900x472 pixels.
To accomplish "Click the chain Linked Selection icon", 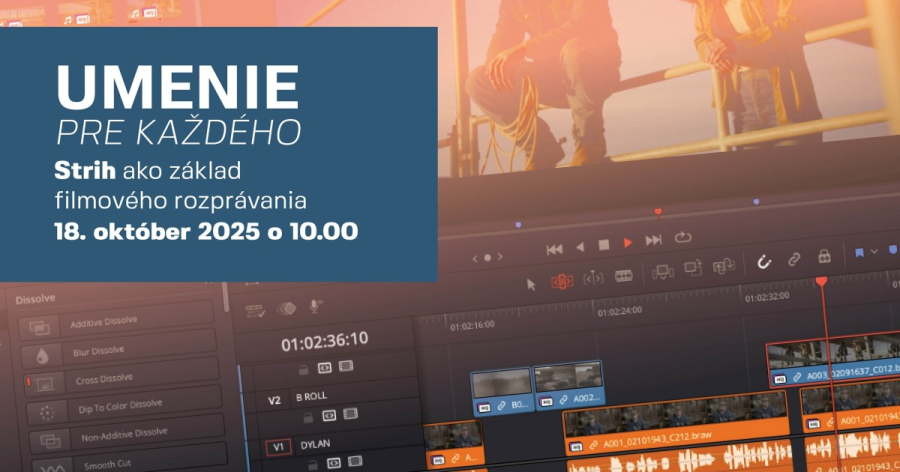I will click(793, 259).
